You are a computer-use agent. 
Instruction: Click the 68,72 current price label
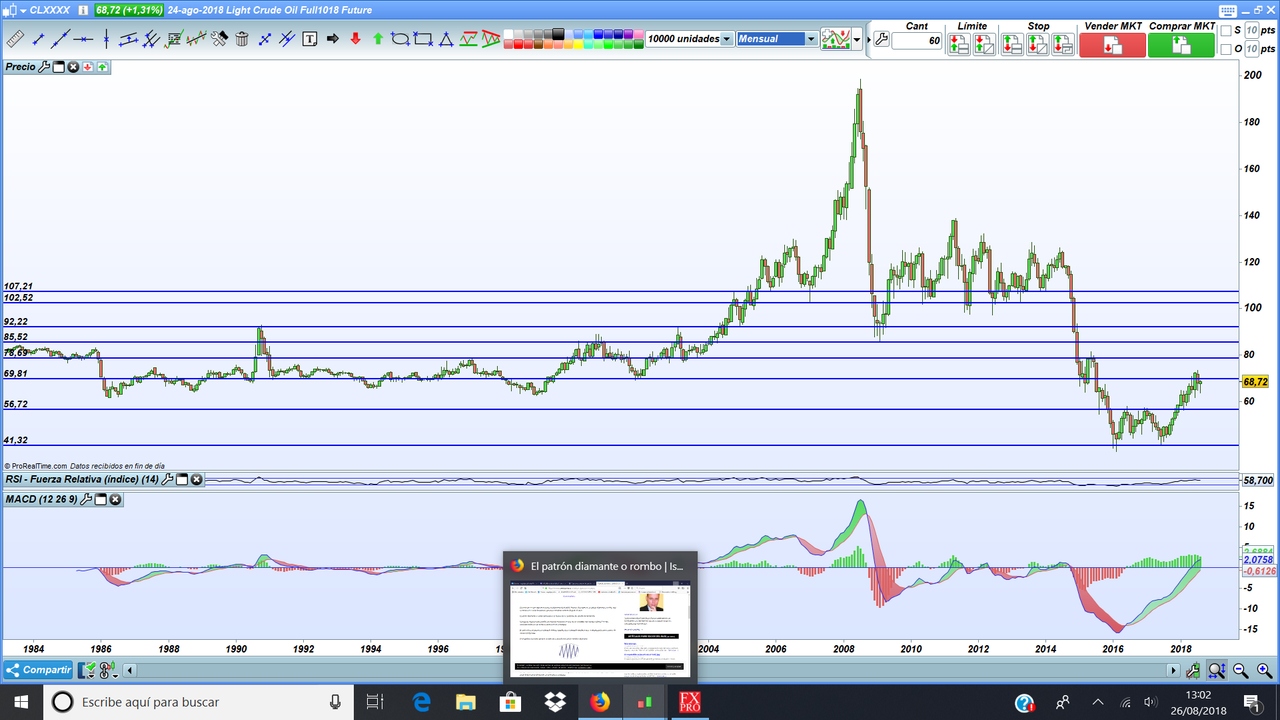coord(1255,382)
